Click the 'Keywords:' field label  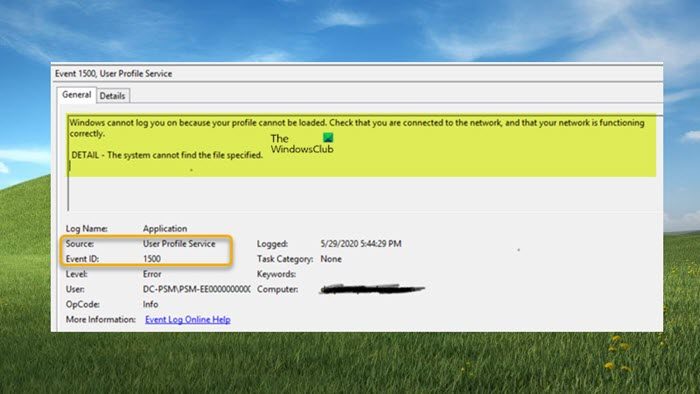(276, 274)
